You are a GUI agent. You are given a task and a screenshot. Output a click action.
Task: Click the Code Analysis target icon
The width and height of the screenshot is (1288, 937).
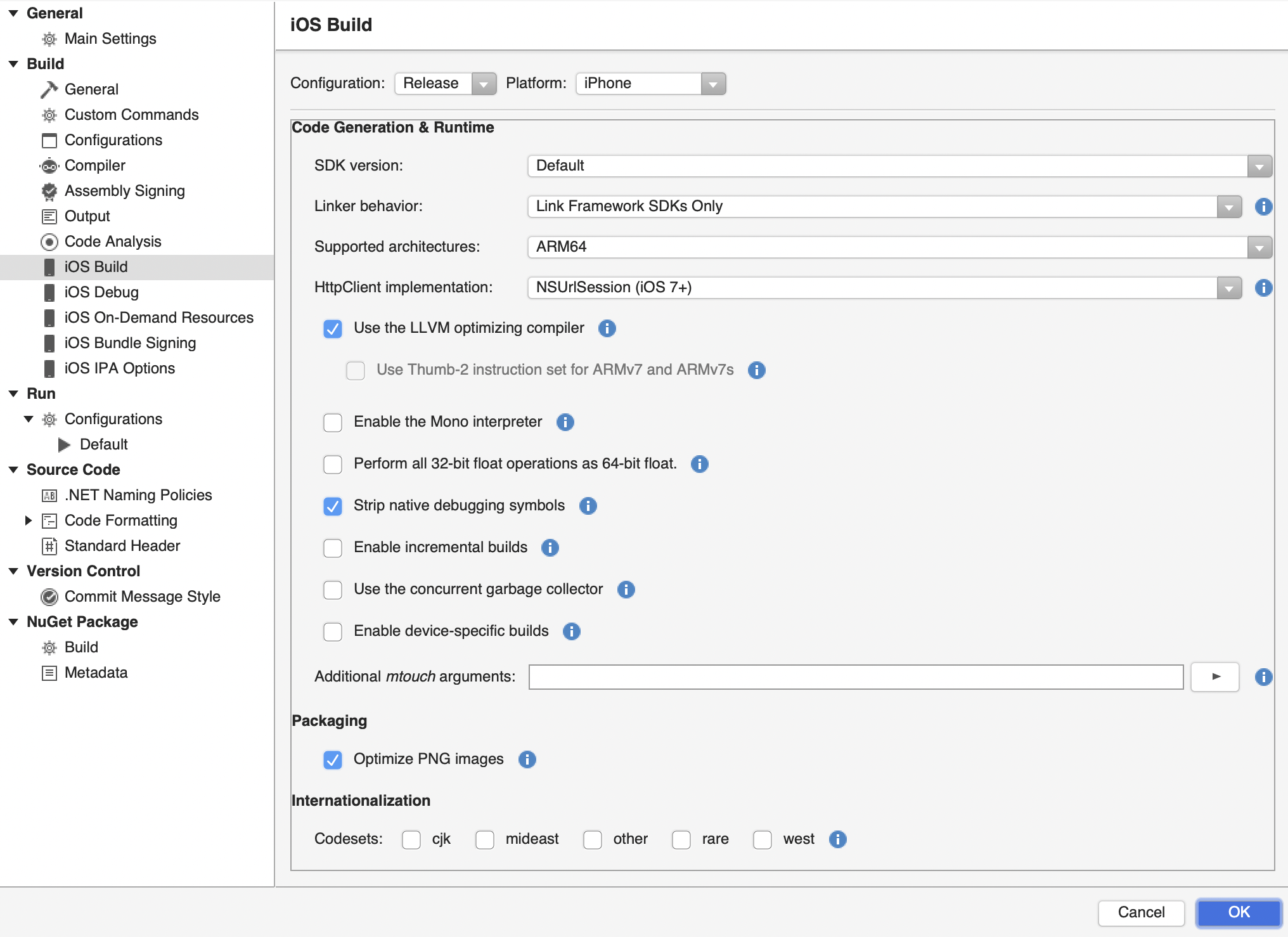pos(49,242)
